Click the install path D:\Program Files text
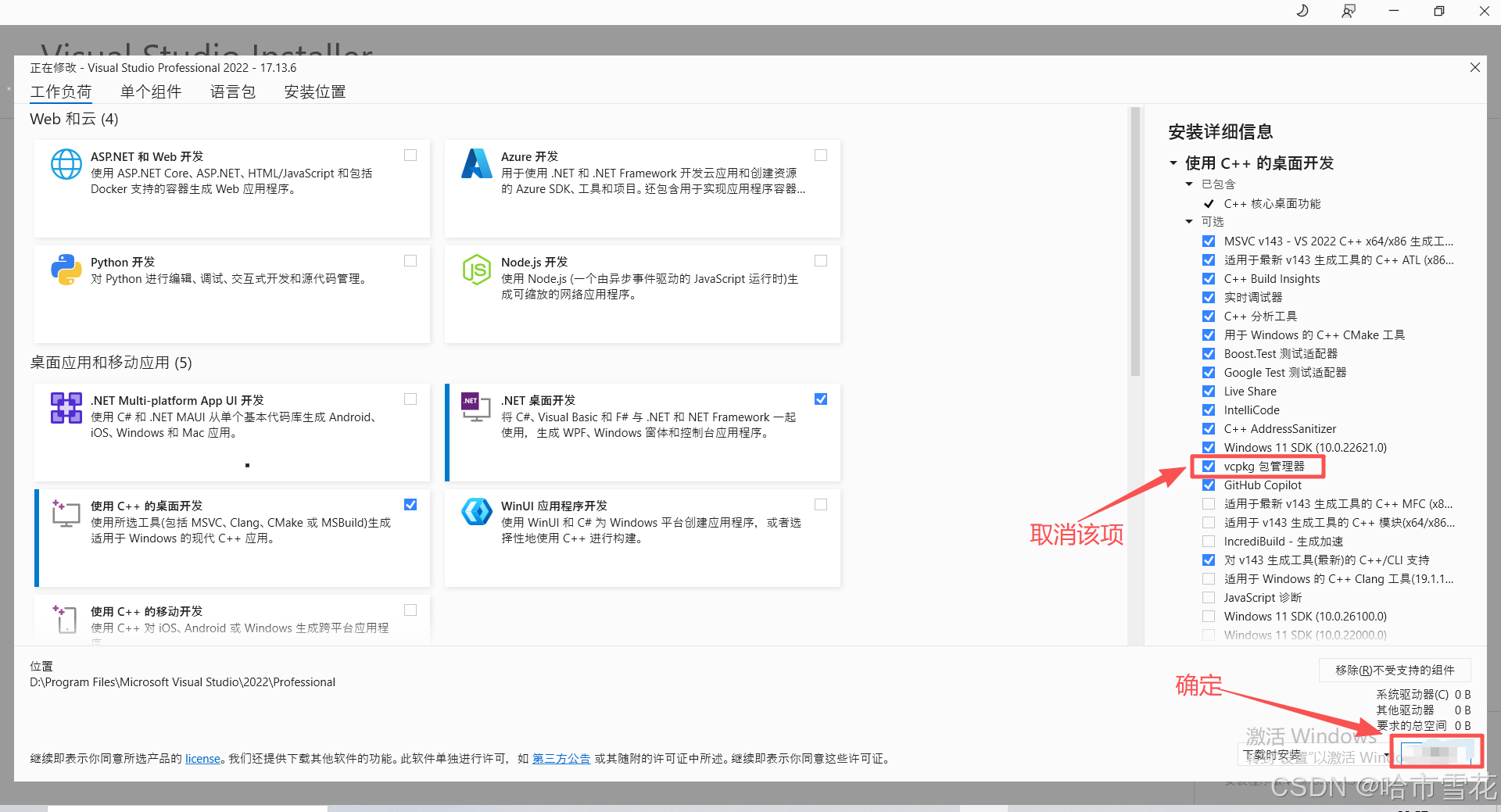Image resolution: width=1501 pixels, height=812 pixels. [183, 682]
